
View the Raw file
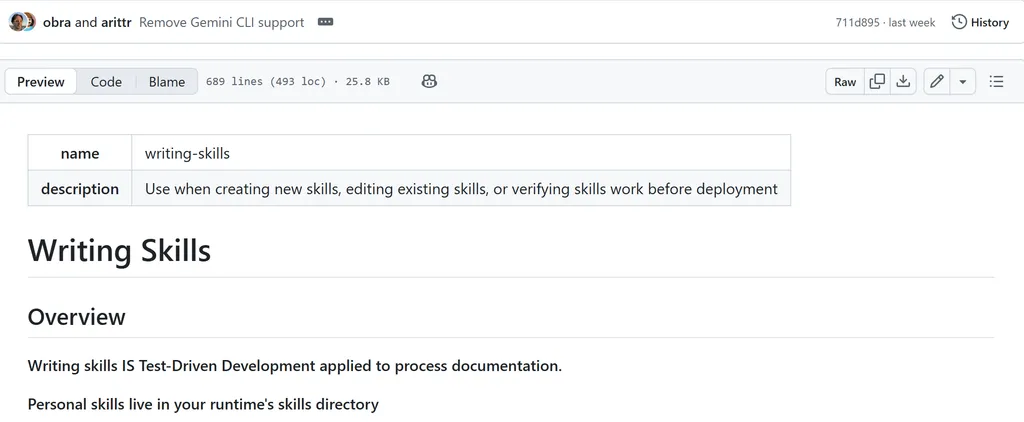(845, 82)
